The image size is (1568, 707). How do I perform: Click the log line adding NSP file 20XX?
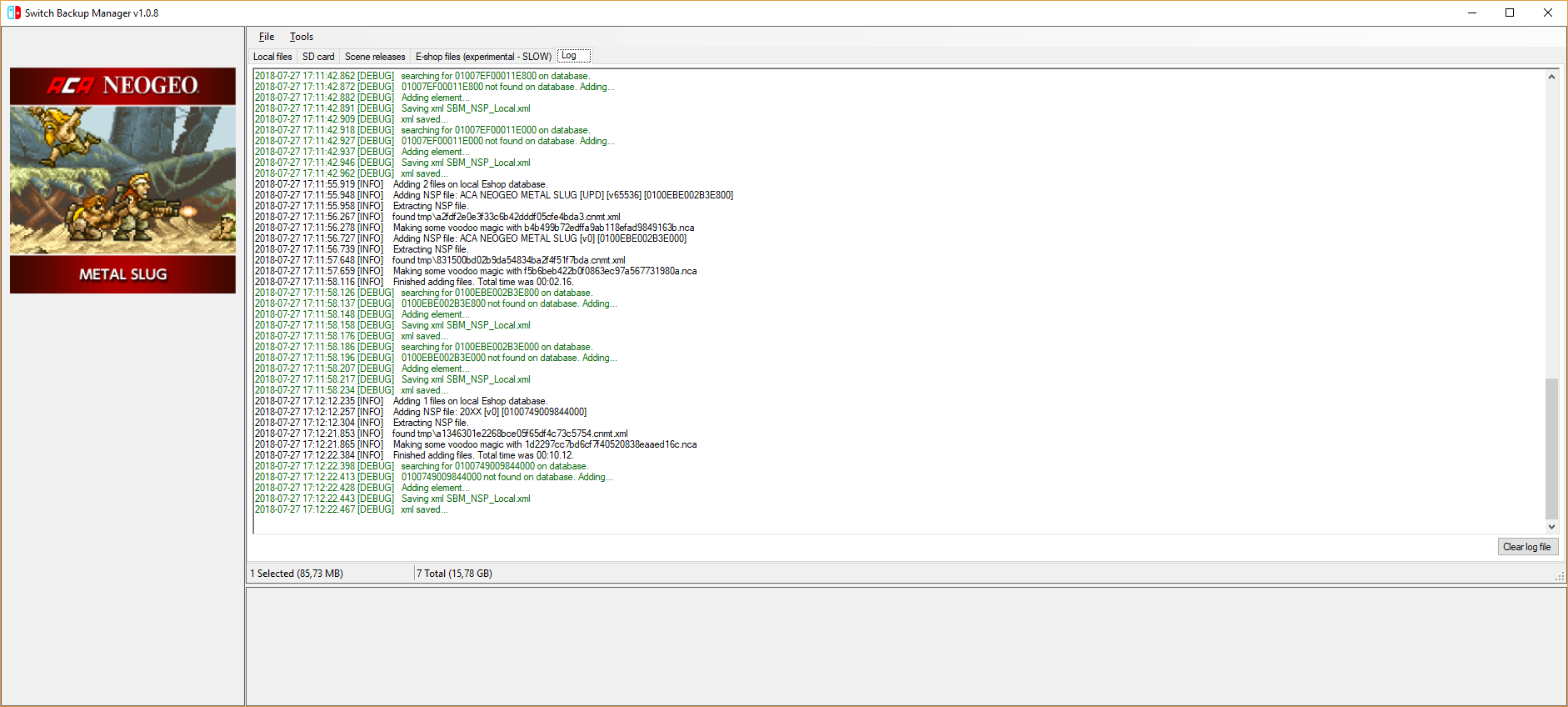click(490, 412)
